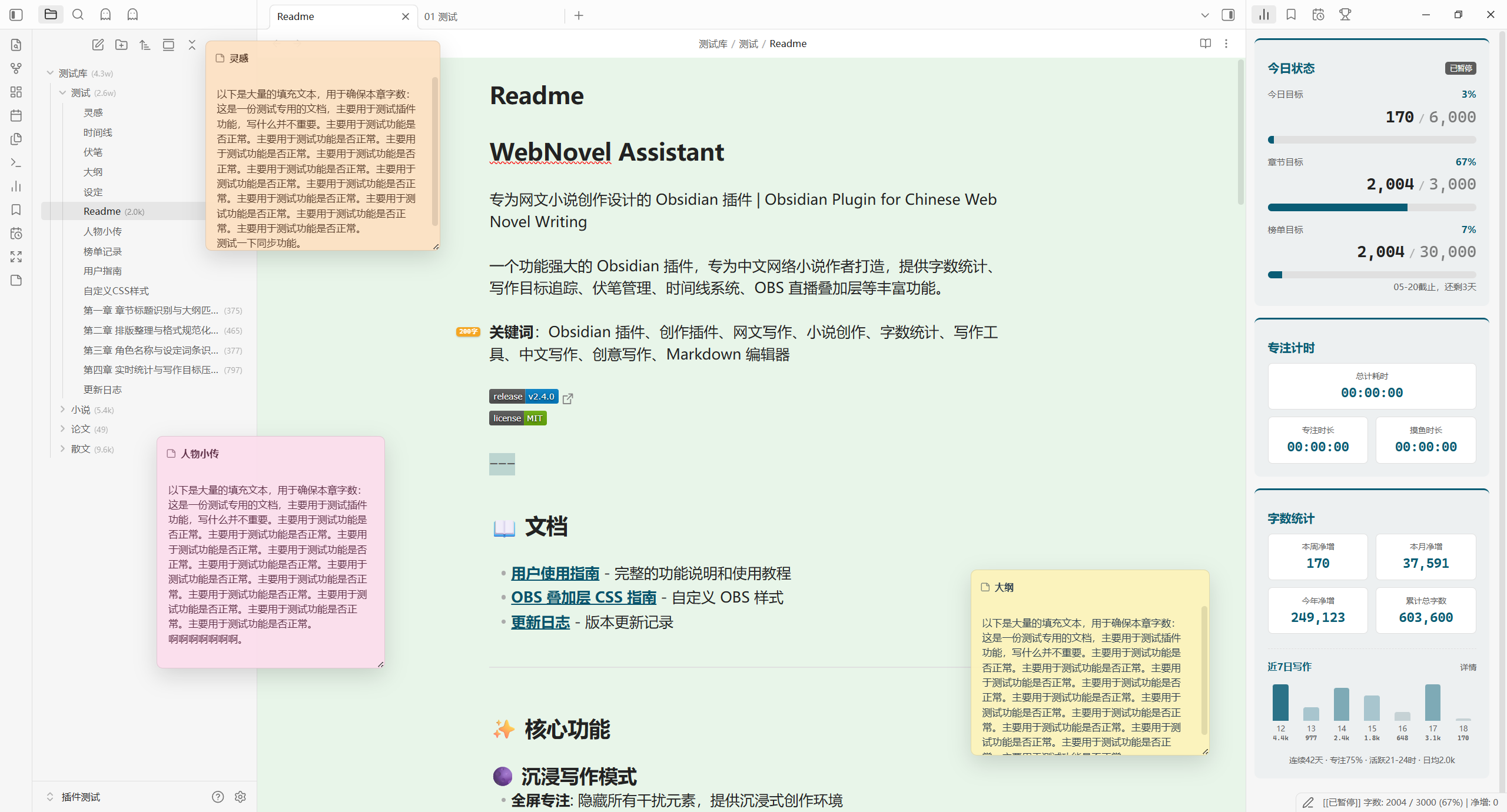Expand the 论文 folder
Screen dimensions: 1507x812
click(x=62, y=429)
